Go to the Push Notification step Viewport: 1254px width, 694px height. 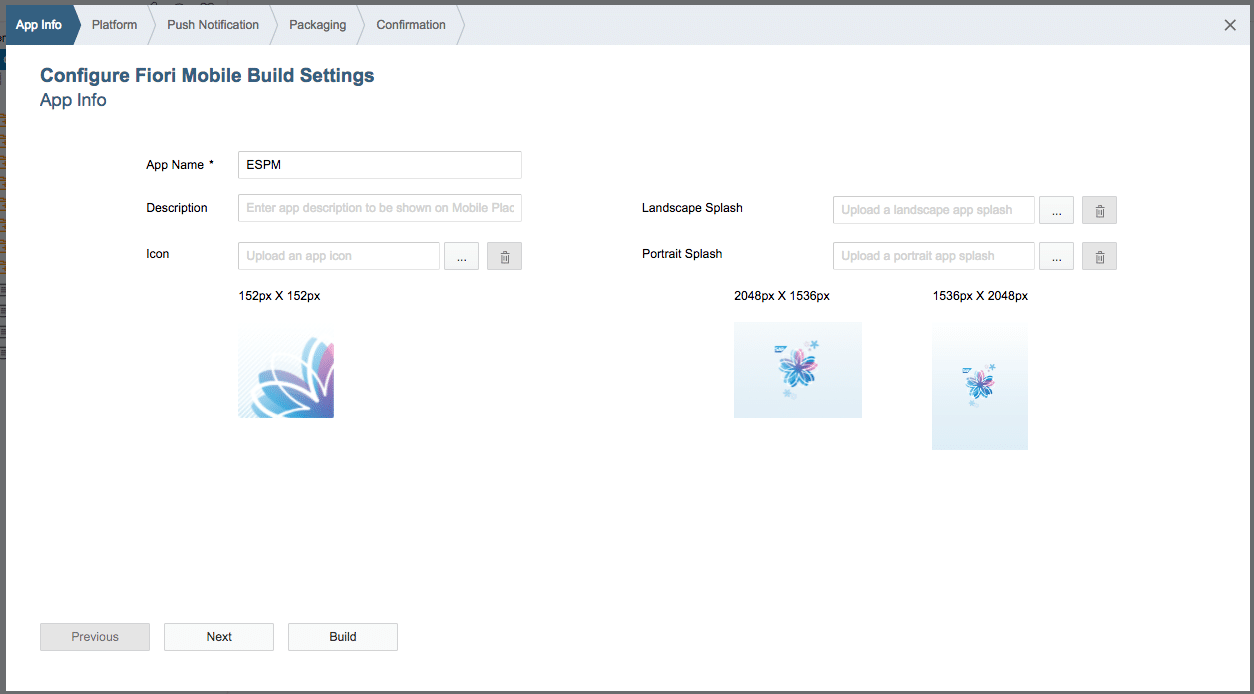click(x=213, y=25)
